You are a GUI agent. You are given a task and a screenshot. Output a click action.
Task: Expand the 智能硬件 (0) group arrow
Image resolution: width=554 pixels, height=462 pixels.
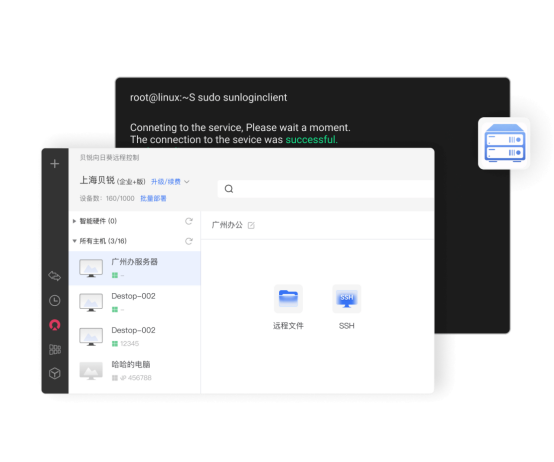click(74, 221)
